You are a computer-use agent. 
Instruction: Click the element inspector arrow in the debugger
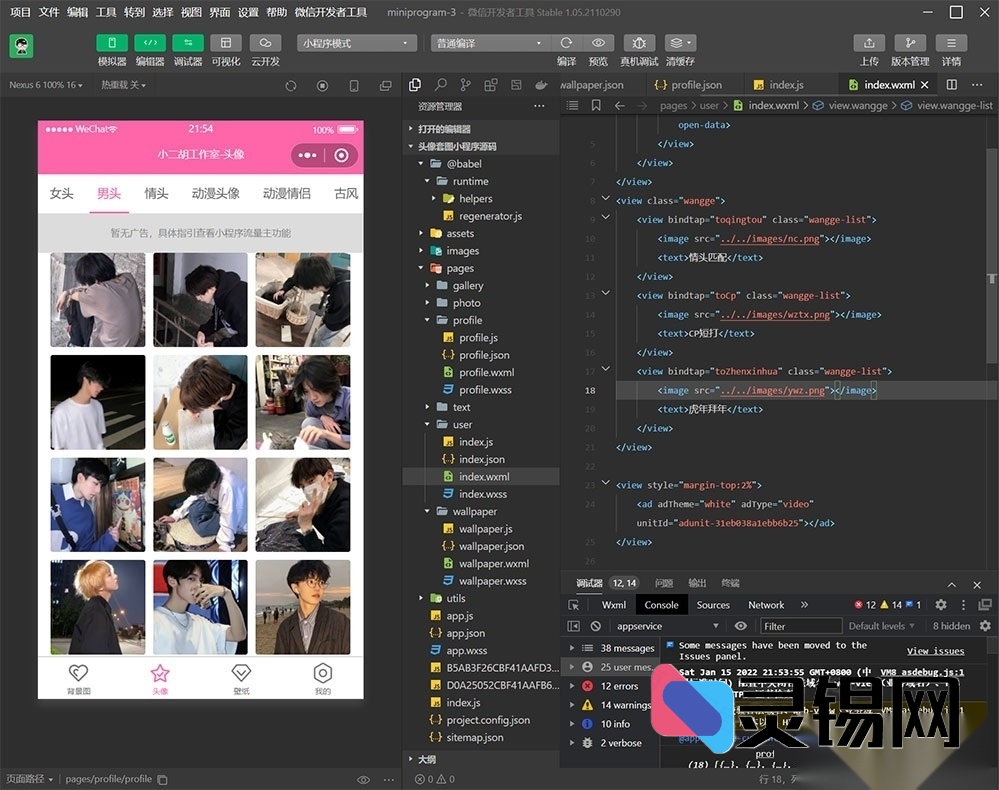tap(574, 605)
